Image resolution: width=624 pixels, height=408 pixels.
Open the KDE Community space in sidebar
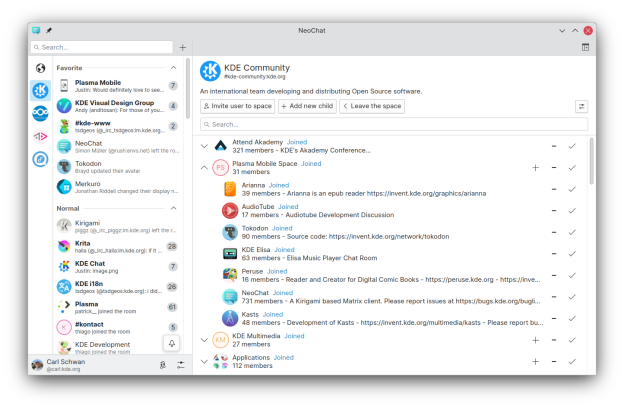(x=41, y=91)
